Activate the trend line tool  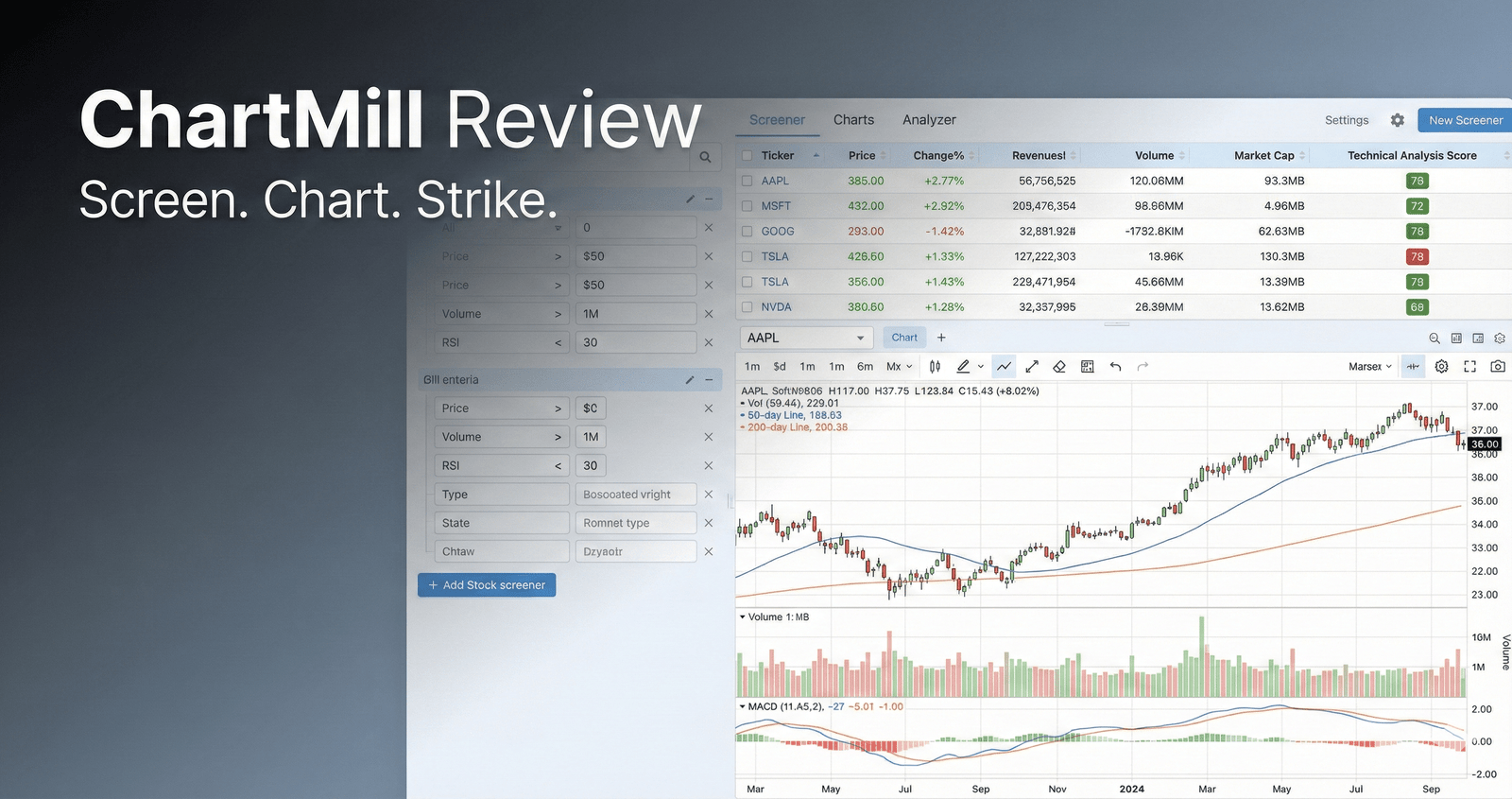1004,367
